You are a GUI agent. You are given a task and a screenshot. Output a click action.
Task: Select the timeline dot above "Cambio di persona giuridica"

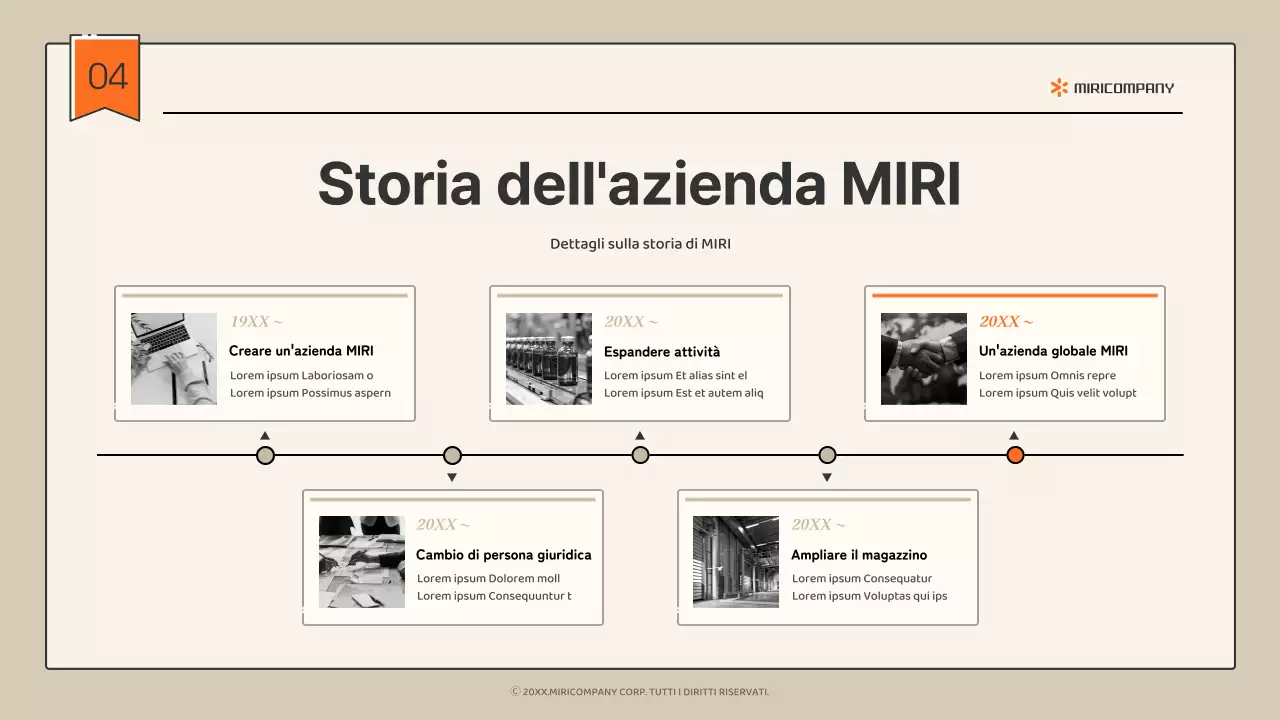[x=452, y=455]
